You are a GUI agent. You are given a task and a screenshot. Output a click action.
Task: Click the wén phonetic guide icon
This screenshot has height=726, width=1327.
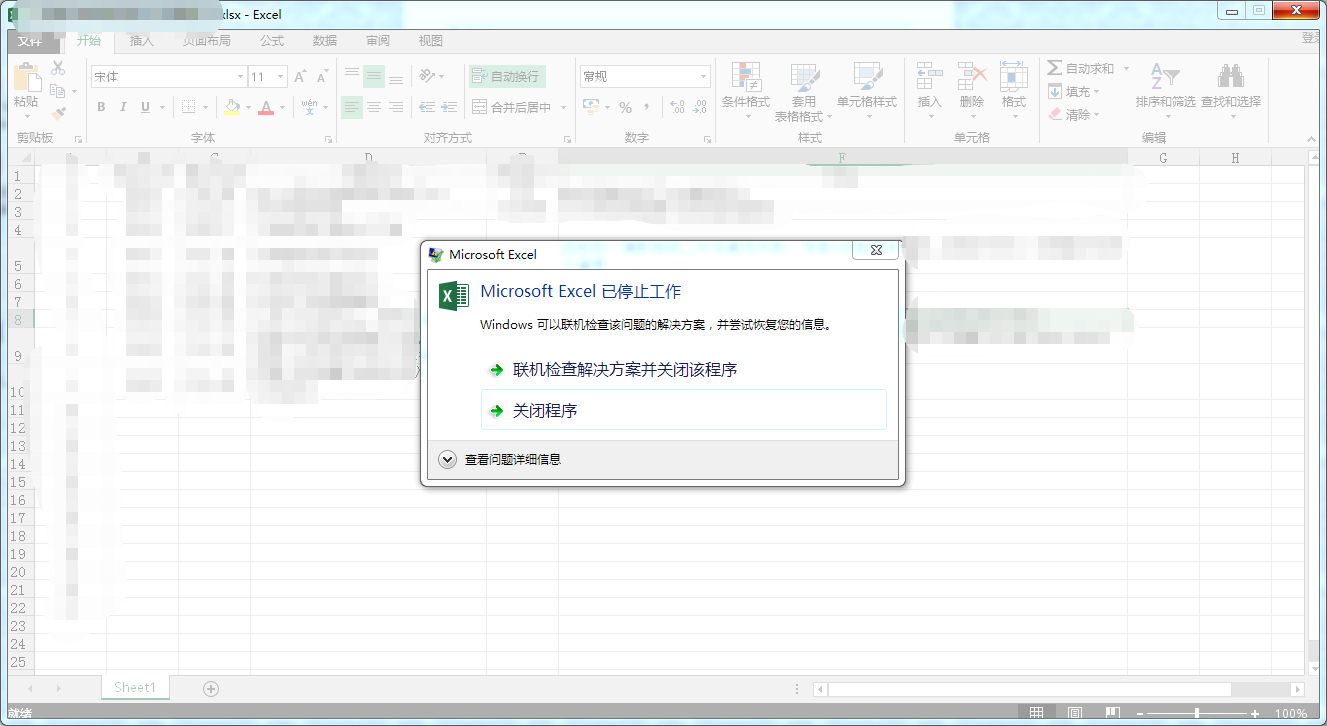coord(309,107)
